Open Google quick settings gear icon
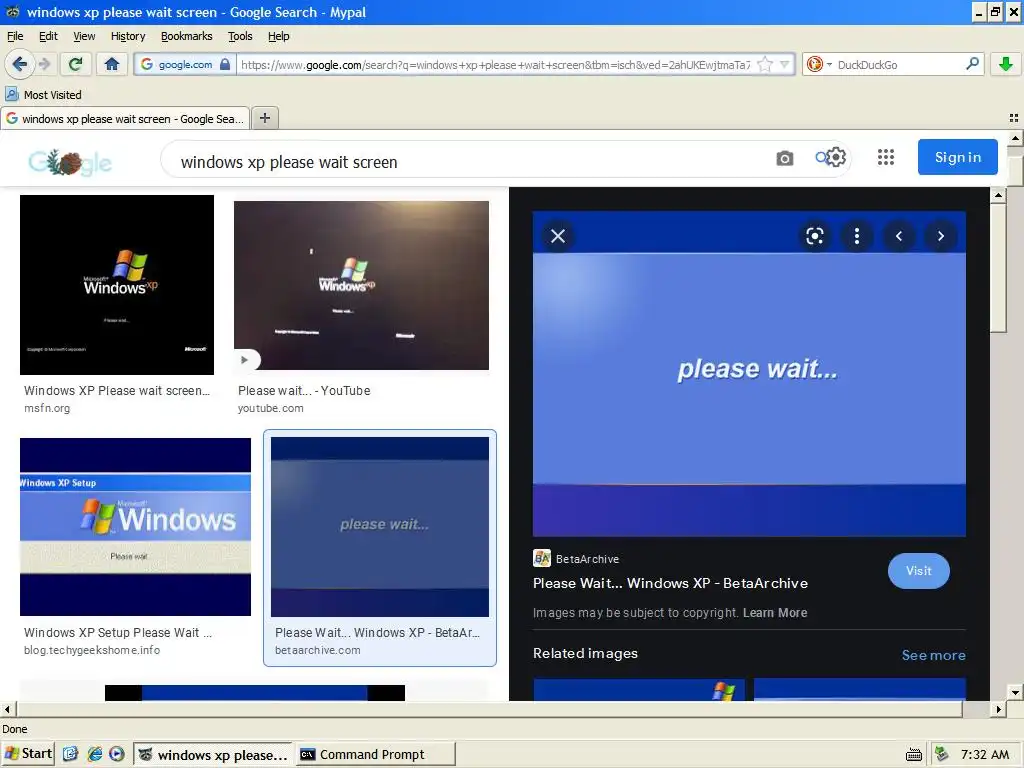1024x768 pixels. coord(836,157)
